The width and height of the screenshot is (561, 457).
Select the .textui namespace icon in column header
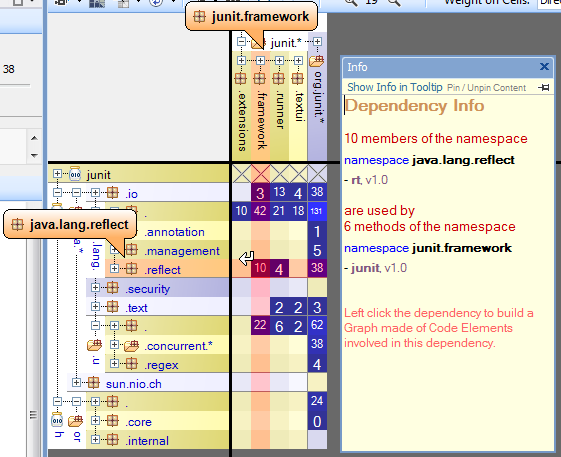(298, 78)
